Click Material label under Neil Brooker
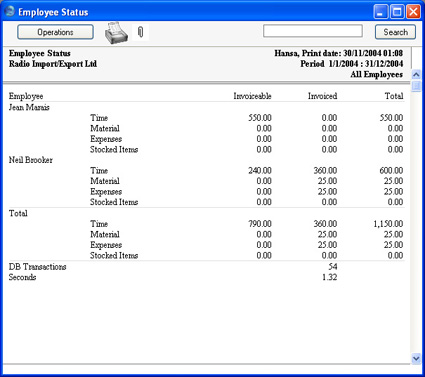Image resolution: width=425 pixels, height=377 pixels. click(105, 181)
